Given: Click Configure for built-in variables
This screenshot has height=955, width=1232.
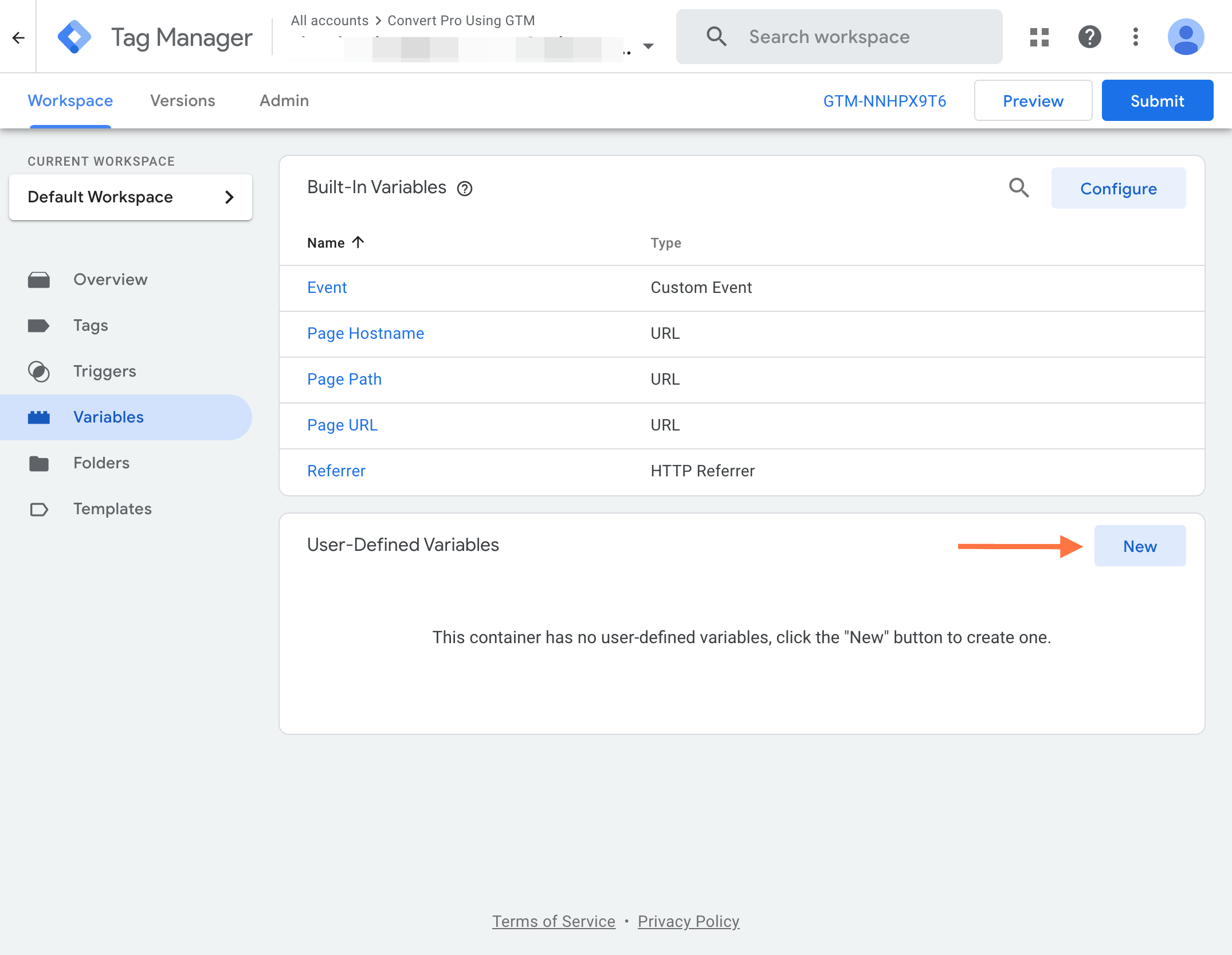Looking at the screenshot, I should click(1118, 189).
